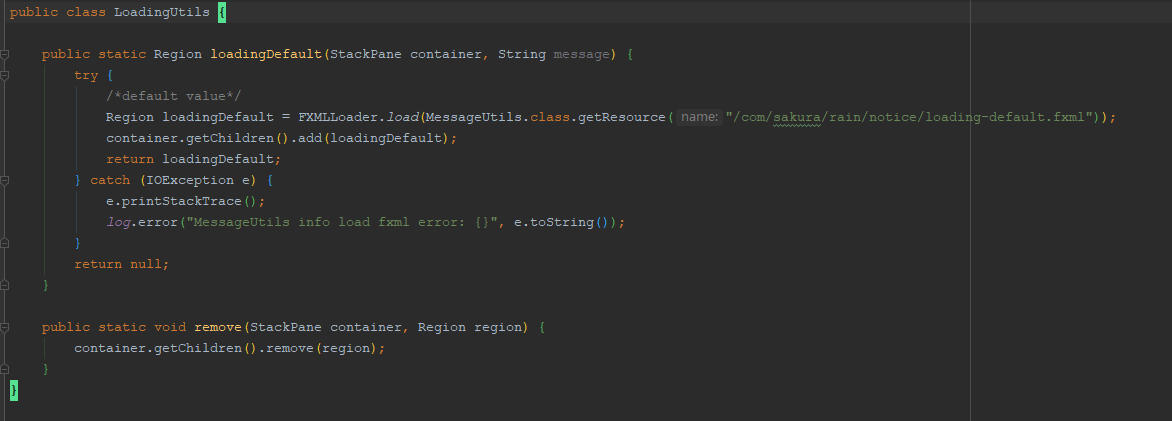This screenshot has width=1172, height=421.
Task: Click the "null" keyword in return null
Action: (x=146, y=264)
